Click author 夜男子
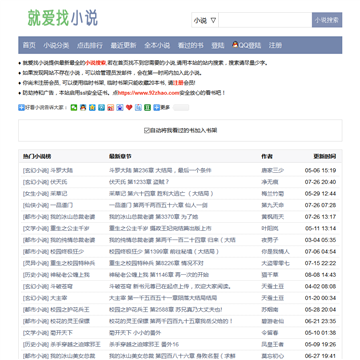This screenshot has height=360, width=360. tap(270, 240)
